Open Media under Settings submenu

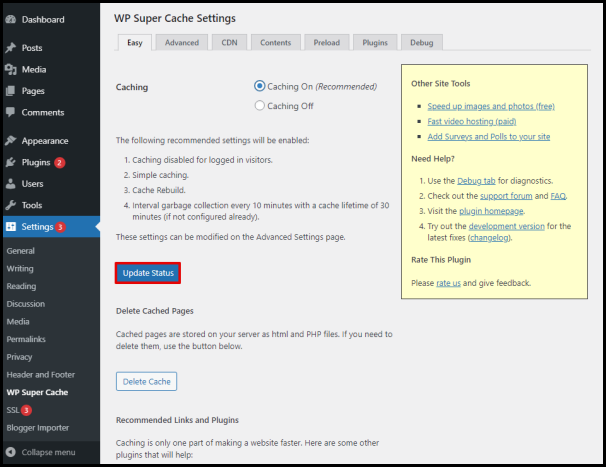click(x=18, y=322)
